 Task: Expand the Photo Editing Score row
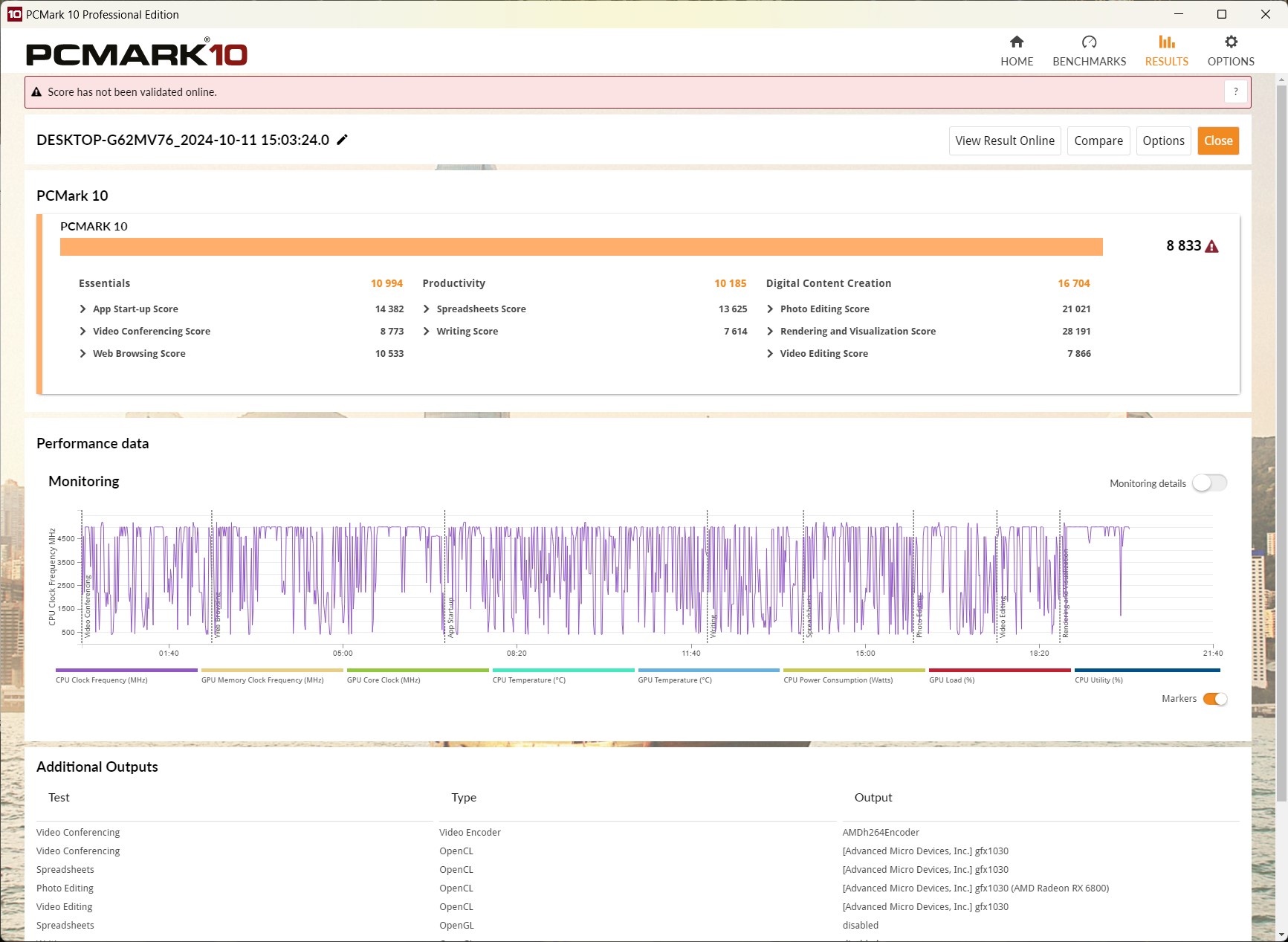[x=770, y=309]
